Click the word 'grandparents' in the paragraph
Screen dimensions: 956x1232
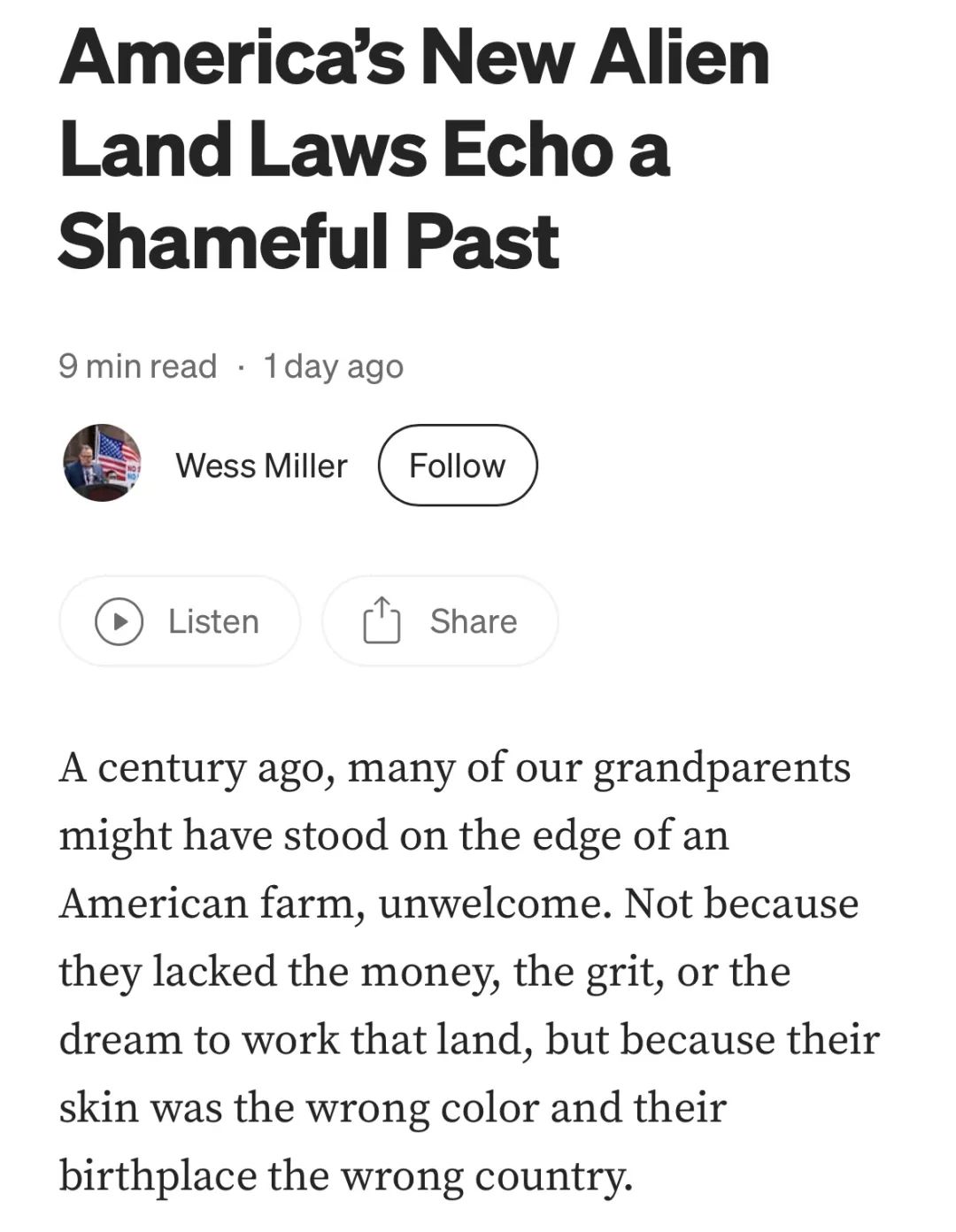coord(721,768)
